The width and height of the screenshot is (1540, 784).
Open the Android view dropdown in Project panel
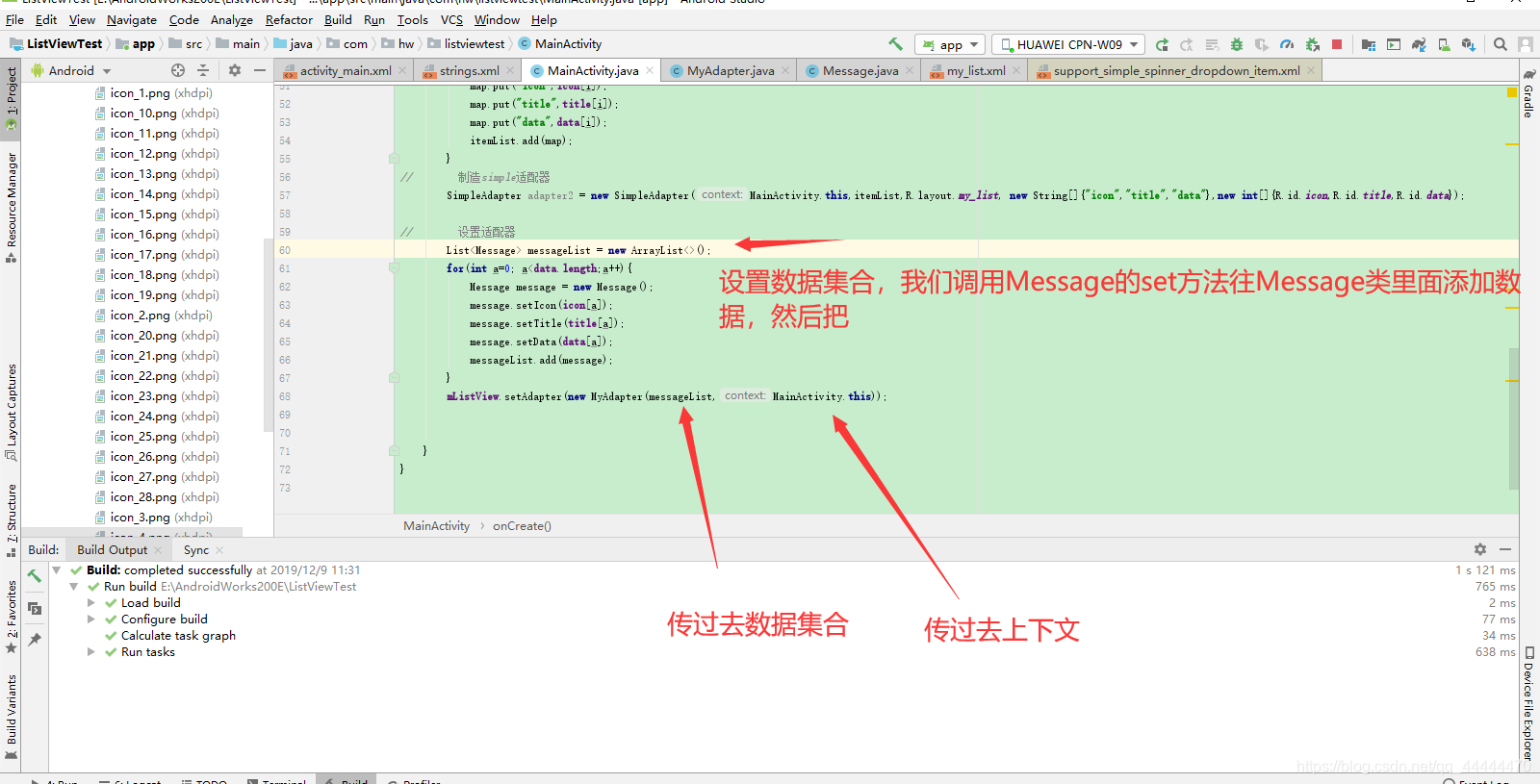[x=72, y=70]
